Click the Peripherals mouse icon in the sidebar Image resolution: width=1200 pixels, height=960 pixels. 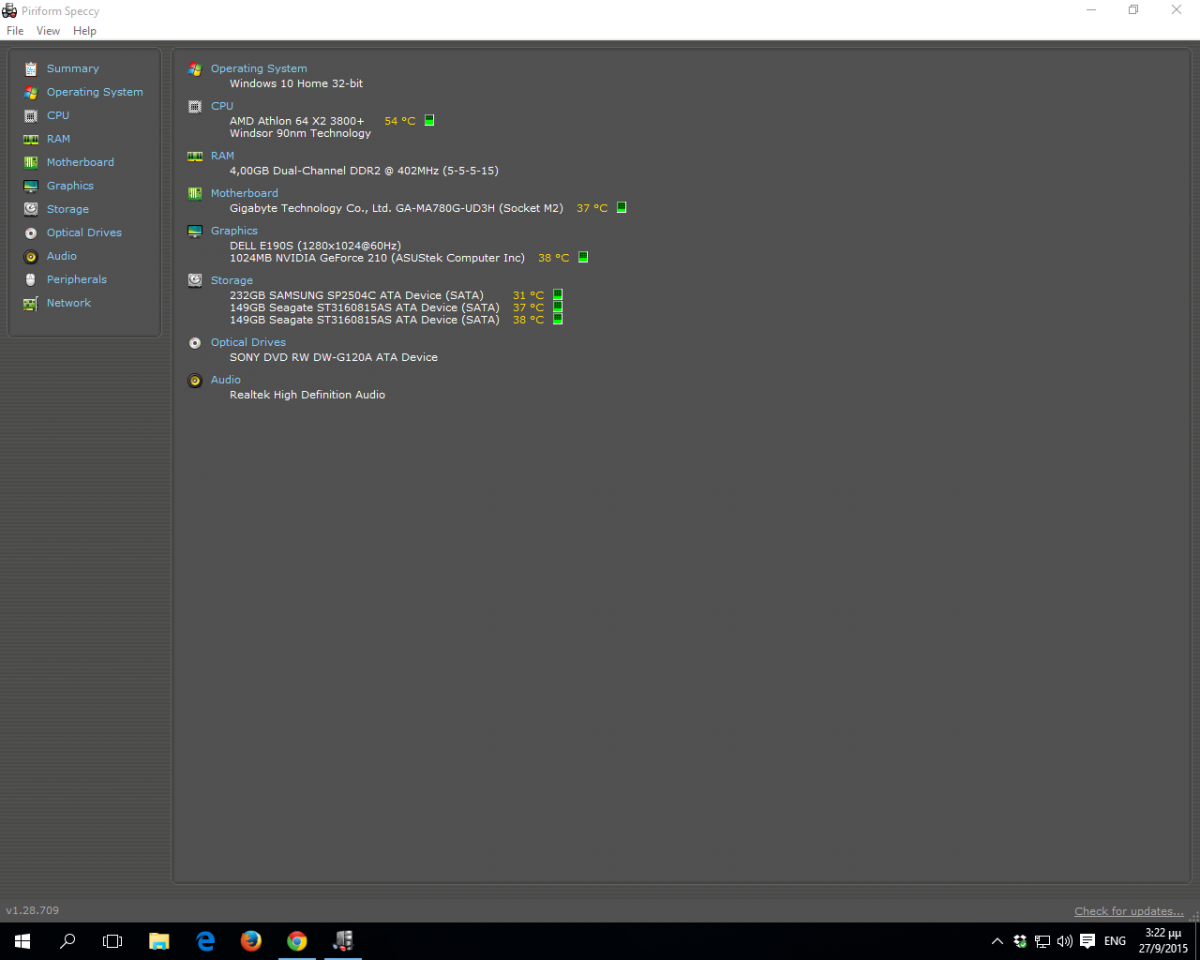(x=30, y=280)
